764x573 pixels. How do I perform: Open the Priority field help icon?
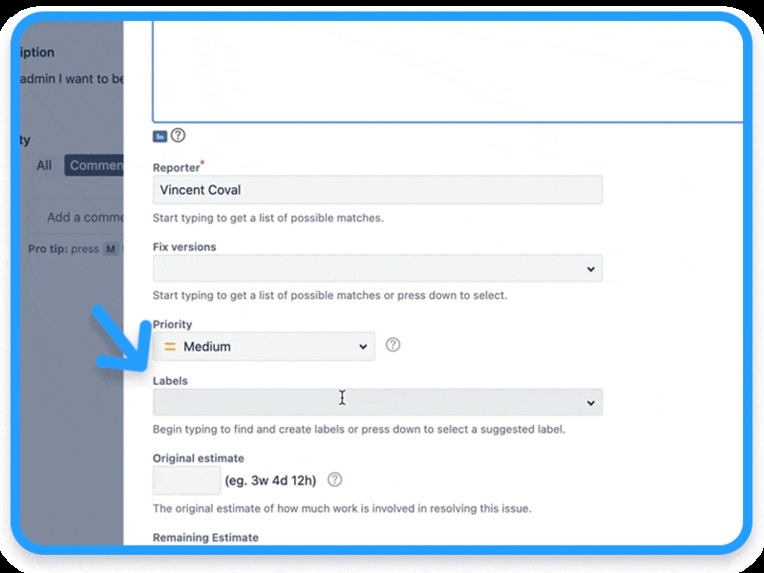(x=393, y=345)
